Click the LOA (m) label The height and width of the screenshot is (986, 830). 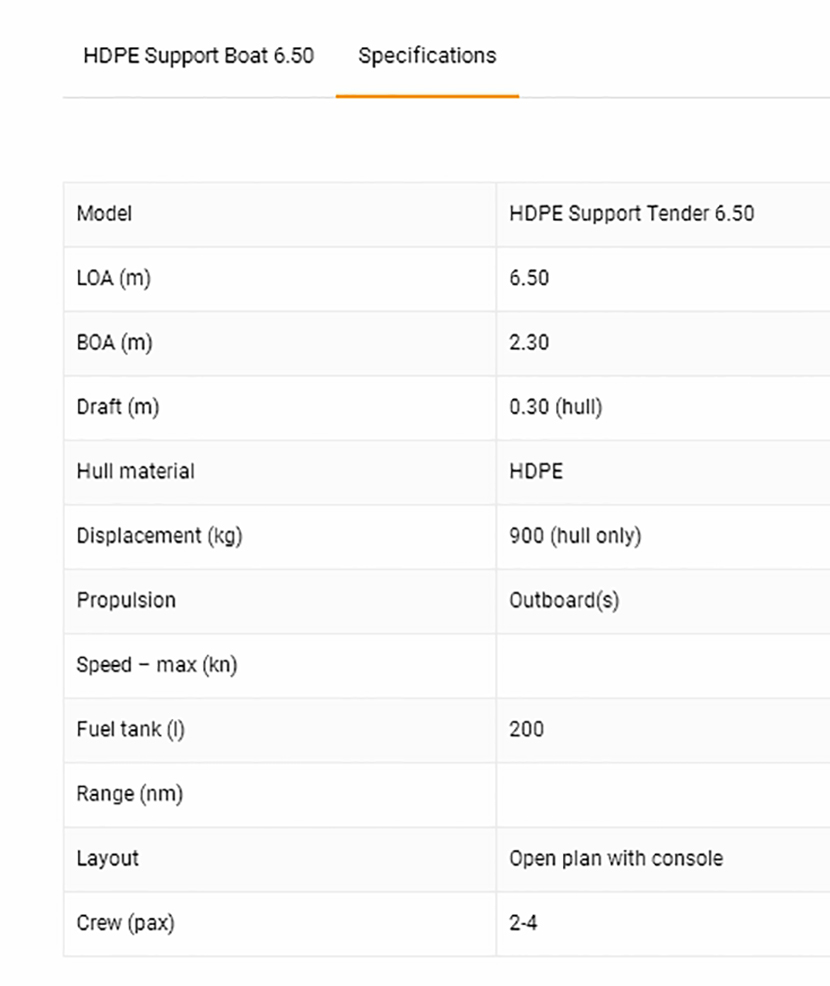(113, 278)
